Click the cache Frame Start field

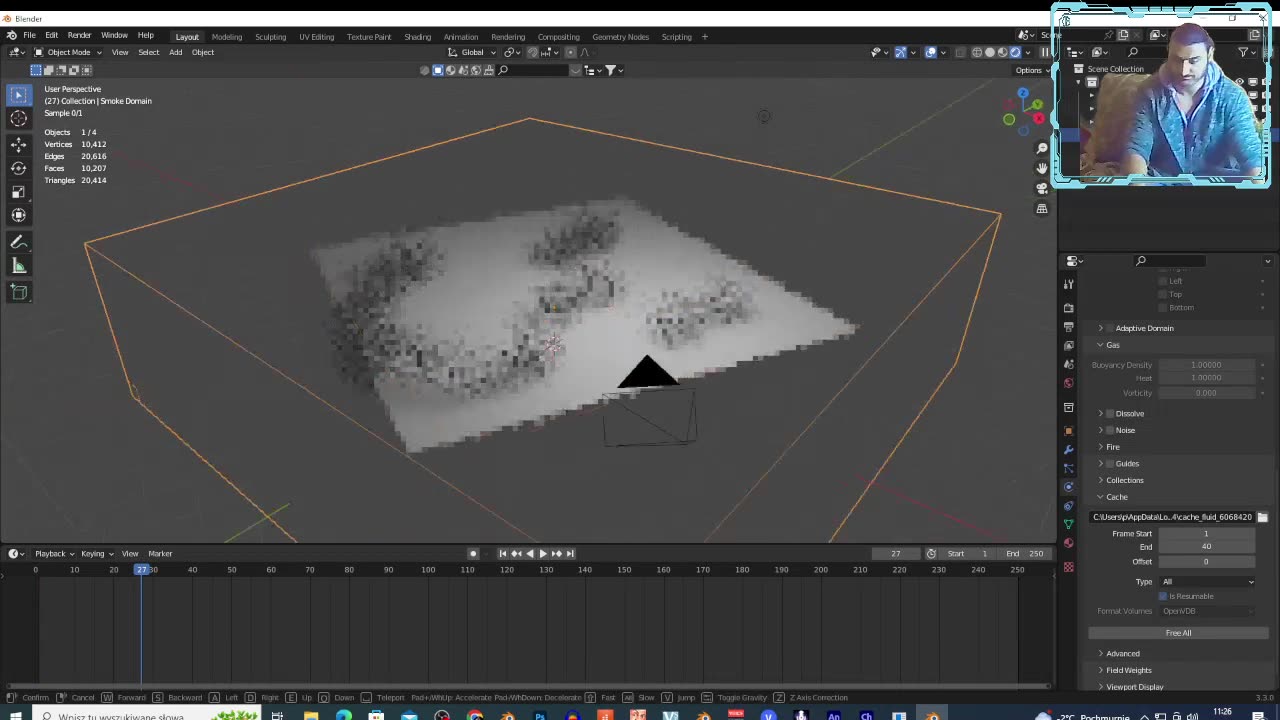[1206, 534]
